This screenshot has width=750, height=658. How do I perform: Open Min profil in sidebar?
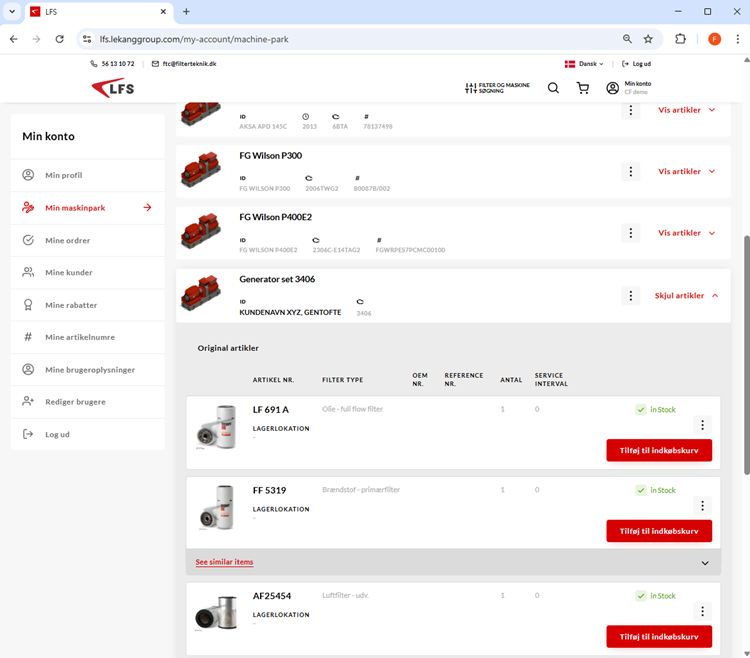tap(88, 175)
